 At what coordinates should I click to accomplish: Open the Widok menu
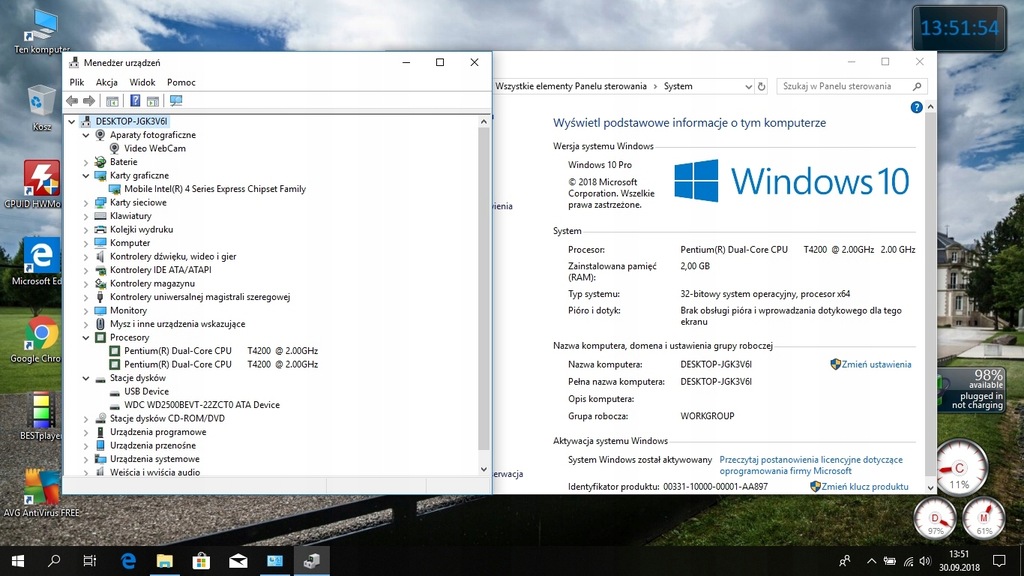pos(142,82)
